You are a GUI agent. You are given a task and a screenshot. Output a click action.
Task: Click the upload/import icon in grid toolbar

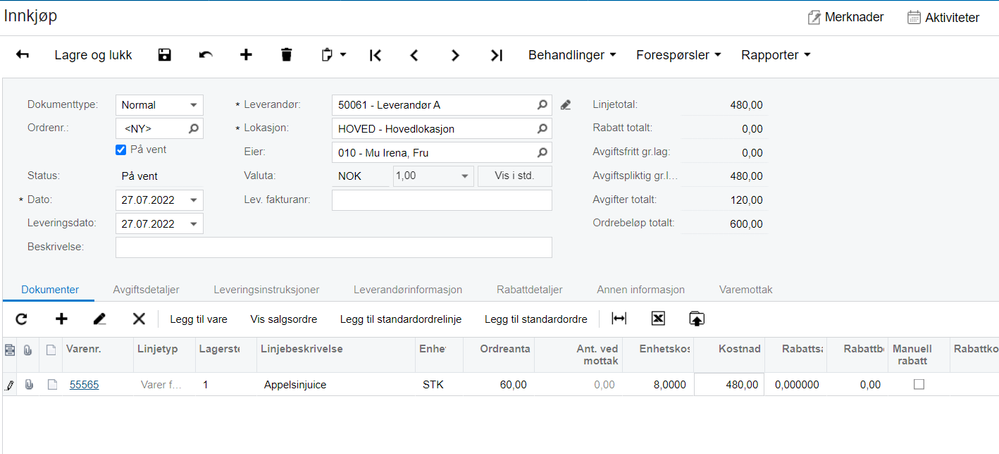[x=696, y=318]
